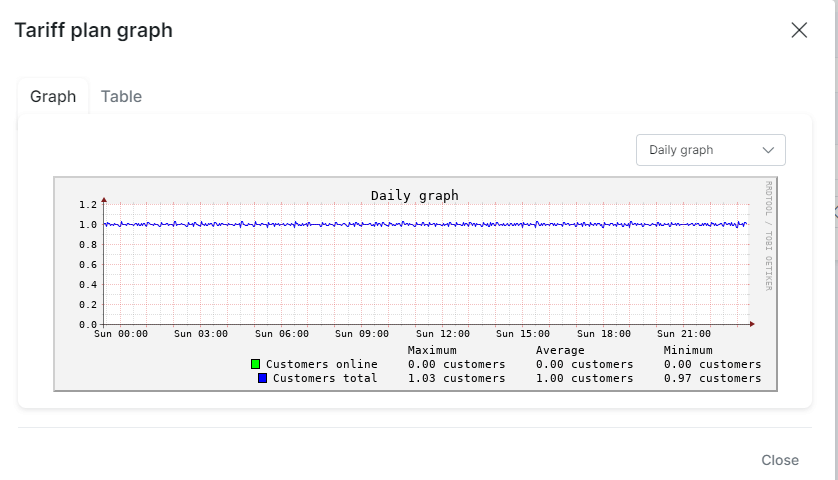Click the Close button at bottom

[x=780, y=460]
